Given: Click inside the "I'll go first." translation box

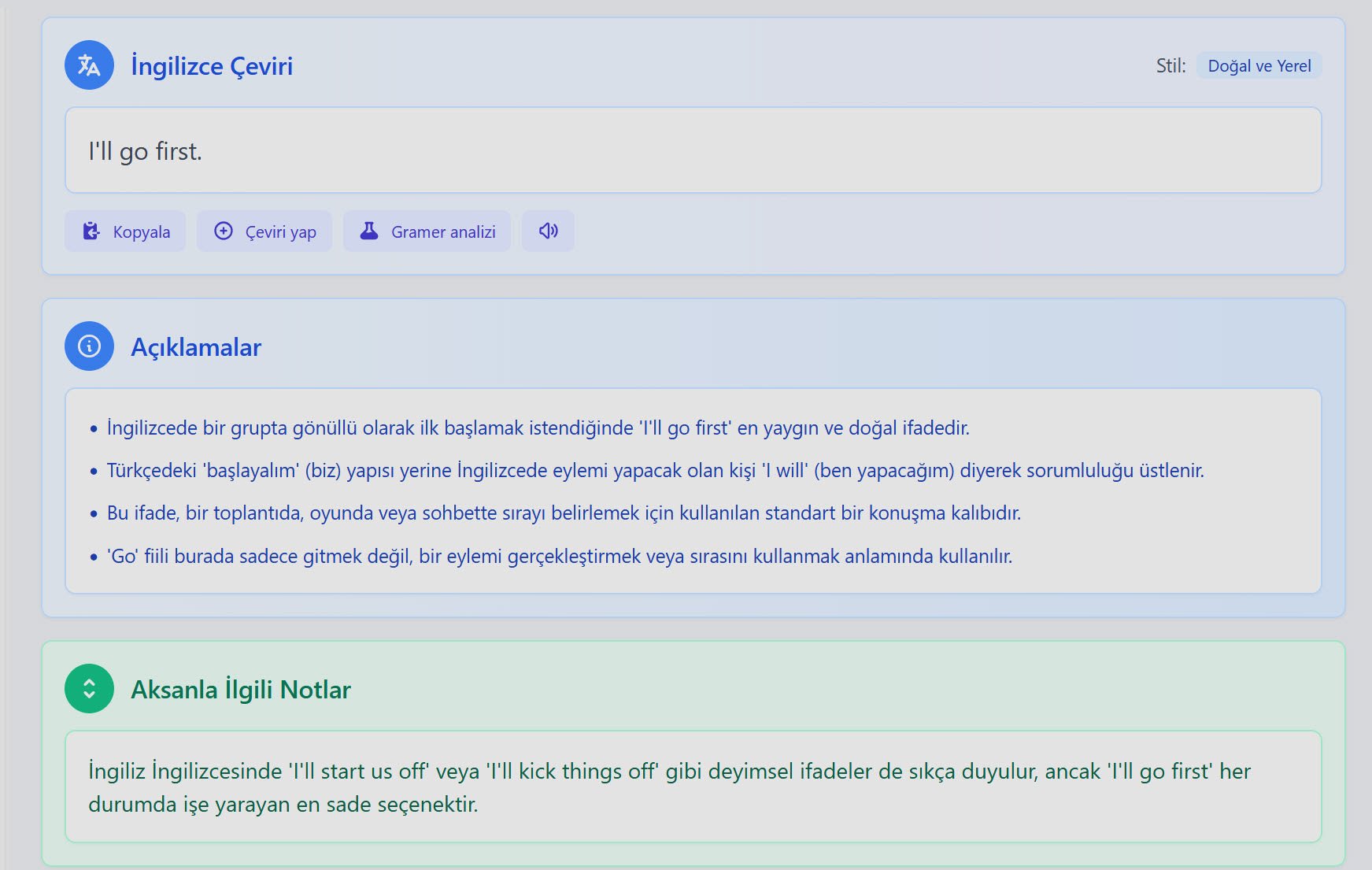Looking at the screenshot, I should click(693, 150).
